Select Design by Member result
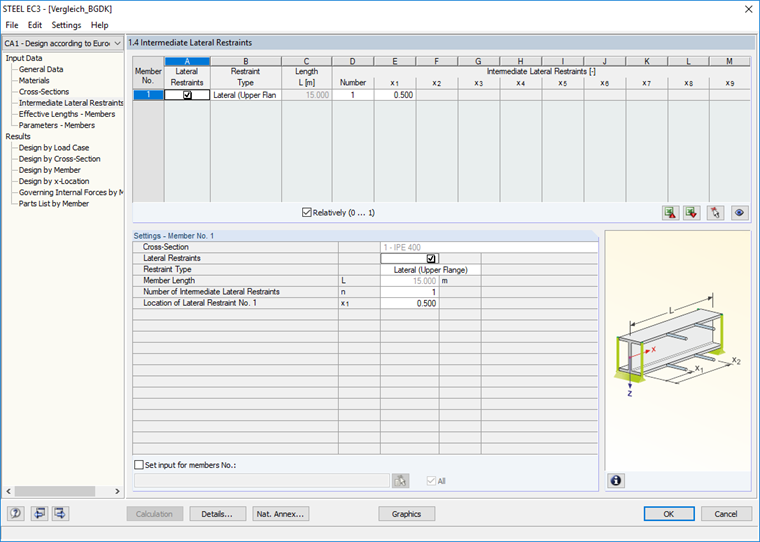This screenshot has height=542, width=760. point(49,170)
